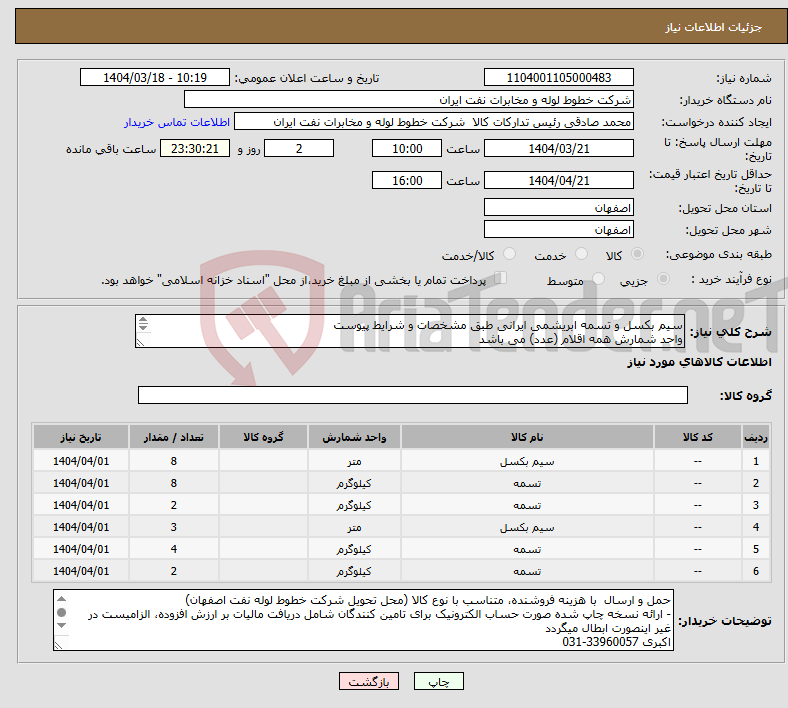Click the ردیف column header
Viewport: 788px width, 708px height.
[755, 437]
